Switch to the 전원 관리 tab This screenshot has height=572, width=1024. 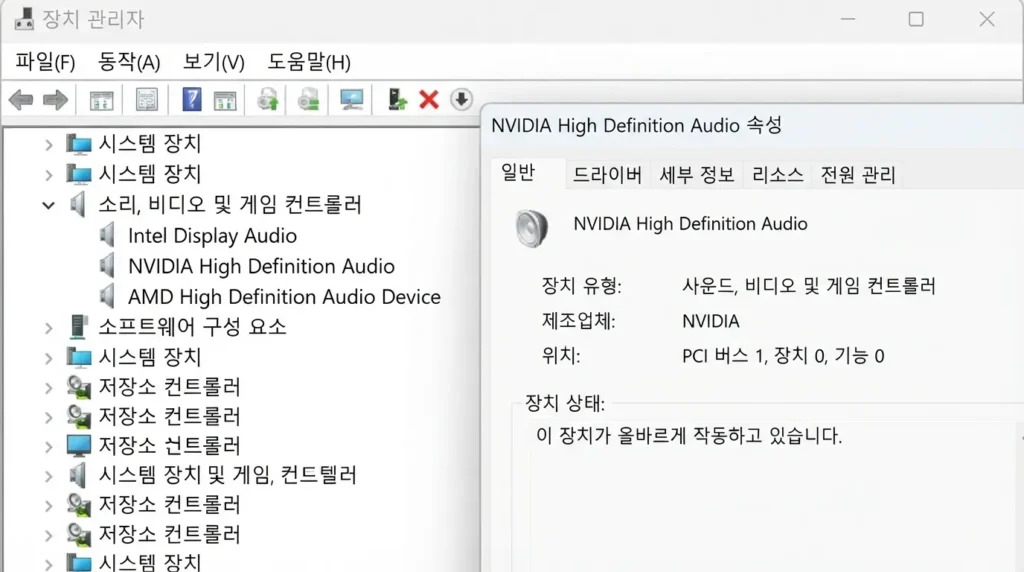click(x=857, y=175)
